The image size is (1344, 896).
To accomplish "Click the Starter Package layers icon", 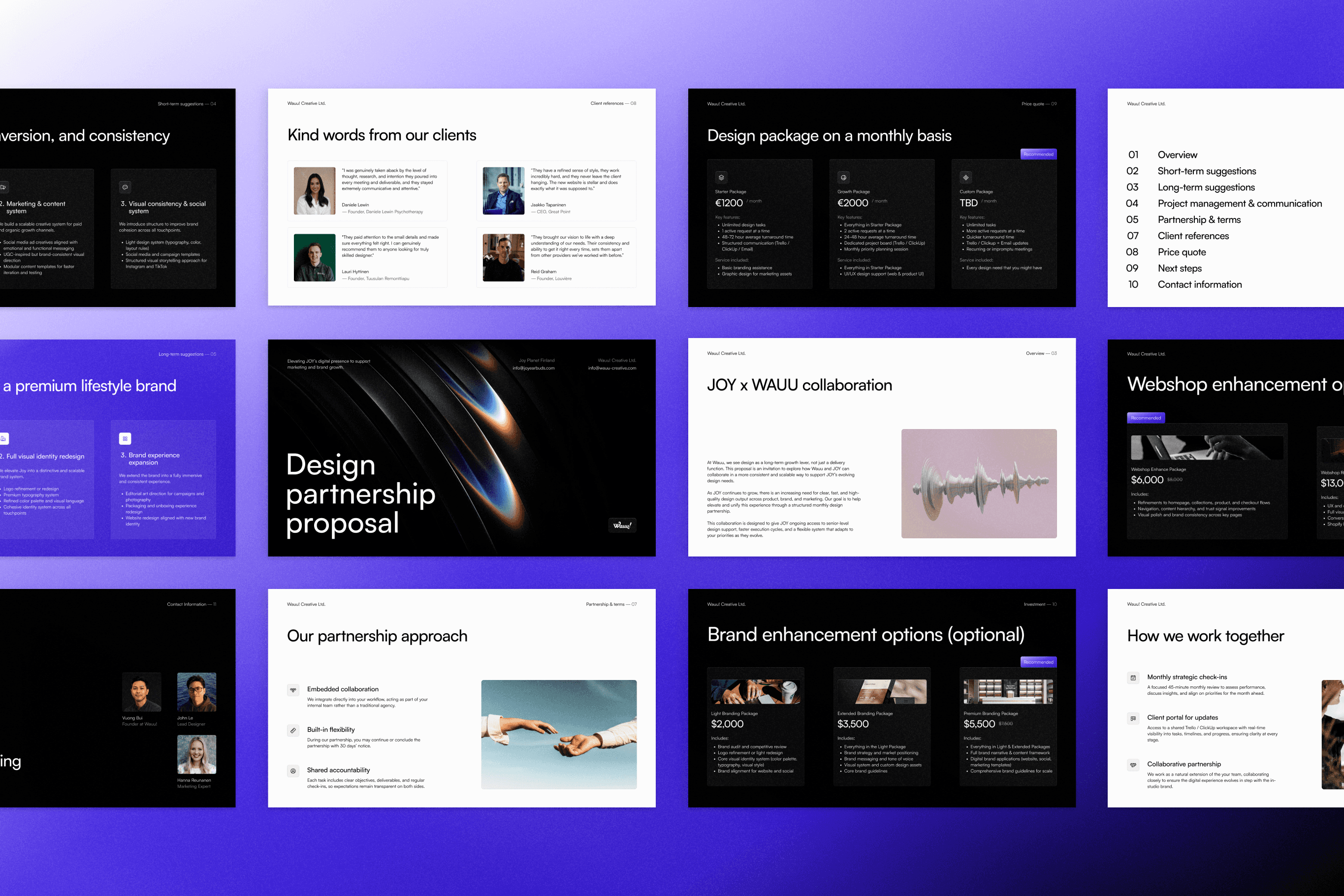I will click(721, 177).
